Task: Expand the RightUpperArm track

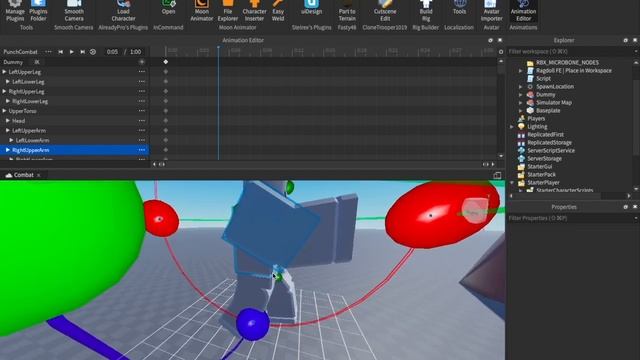Action: click(x=8, y=150)
